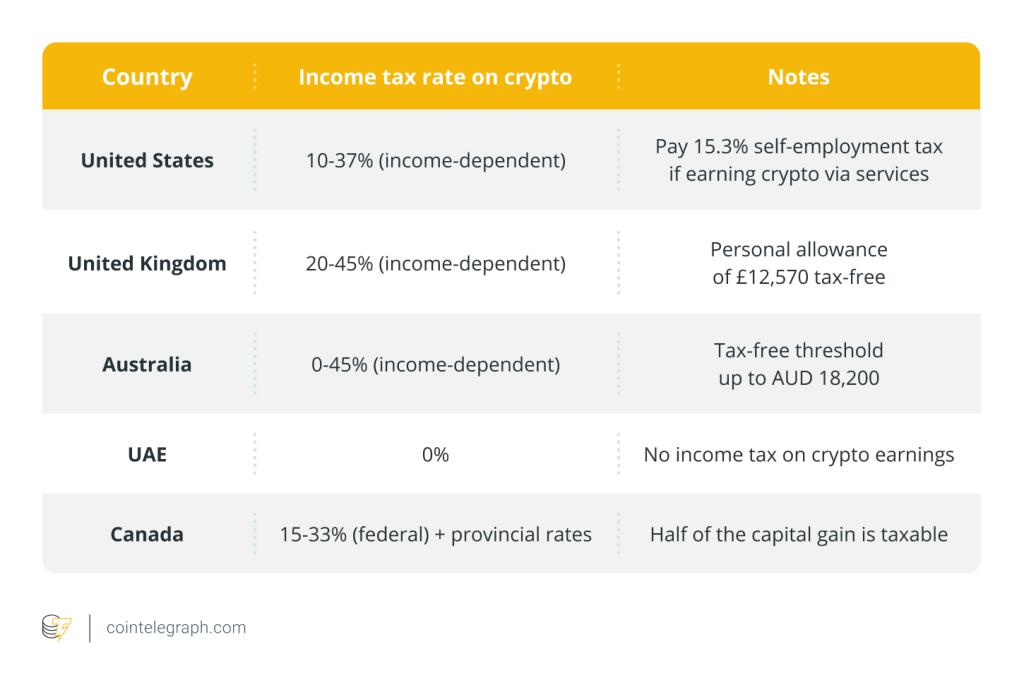Click the Income tax rate on crypto header

pyautogui.click(x=435, y=77)
